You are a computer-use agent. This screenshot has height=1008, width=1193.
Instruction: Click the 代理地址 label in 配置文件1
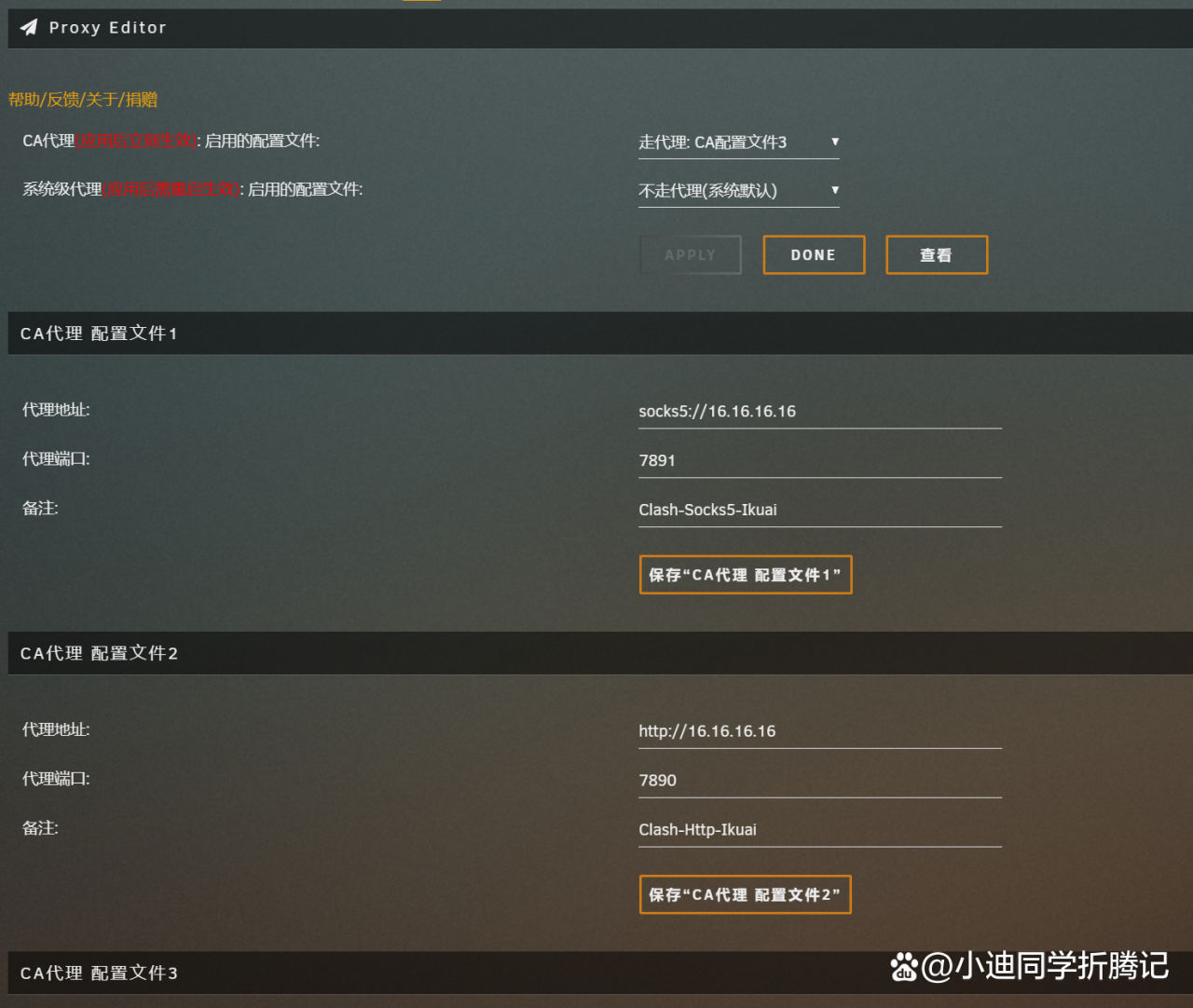click(x=56, y=410)
